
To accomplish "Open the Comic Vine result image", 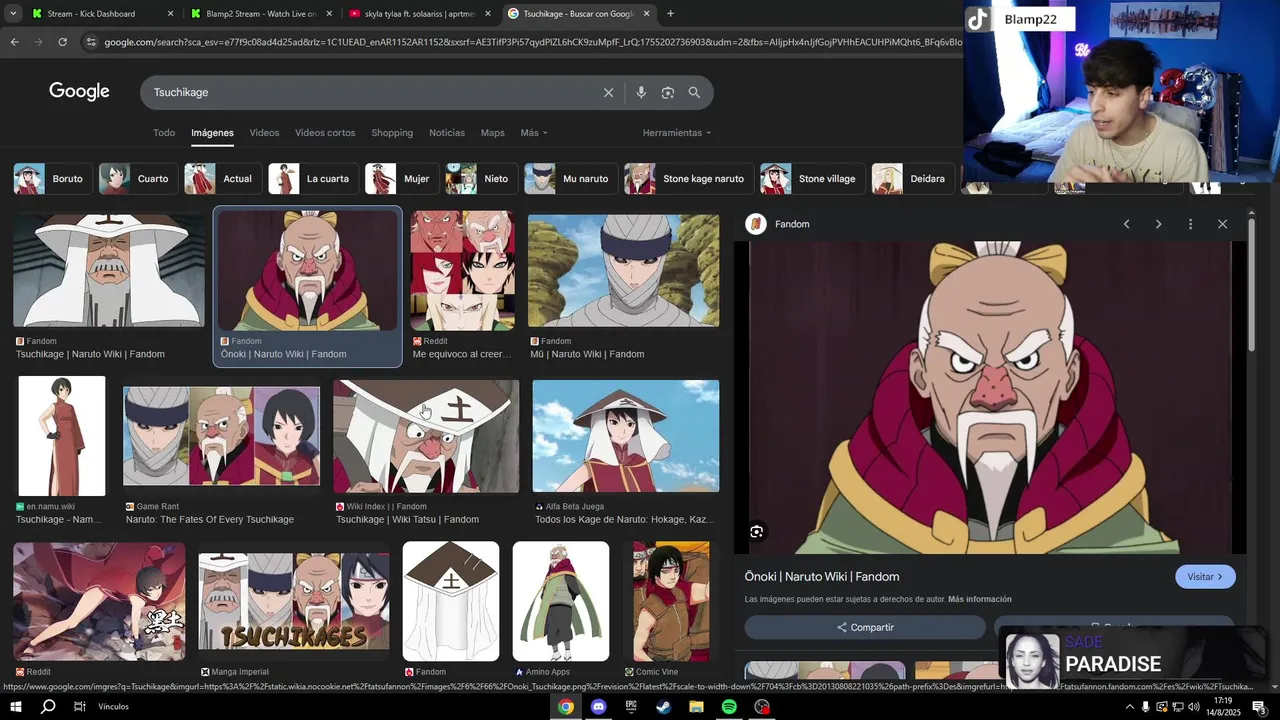I will tap(671, 601).
